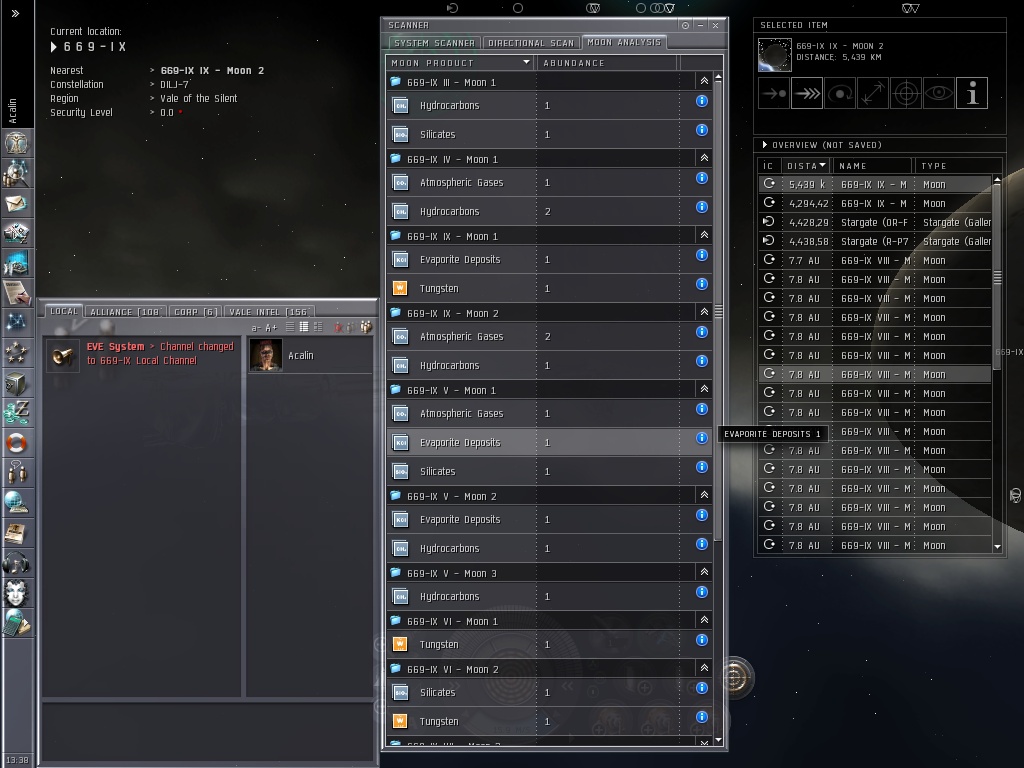1024x768 pixels.
Task: Open the Vale Intel chat tab
Action: tap(268, 312)
